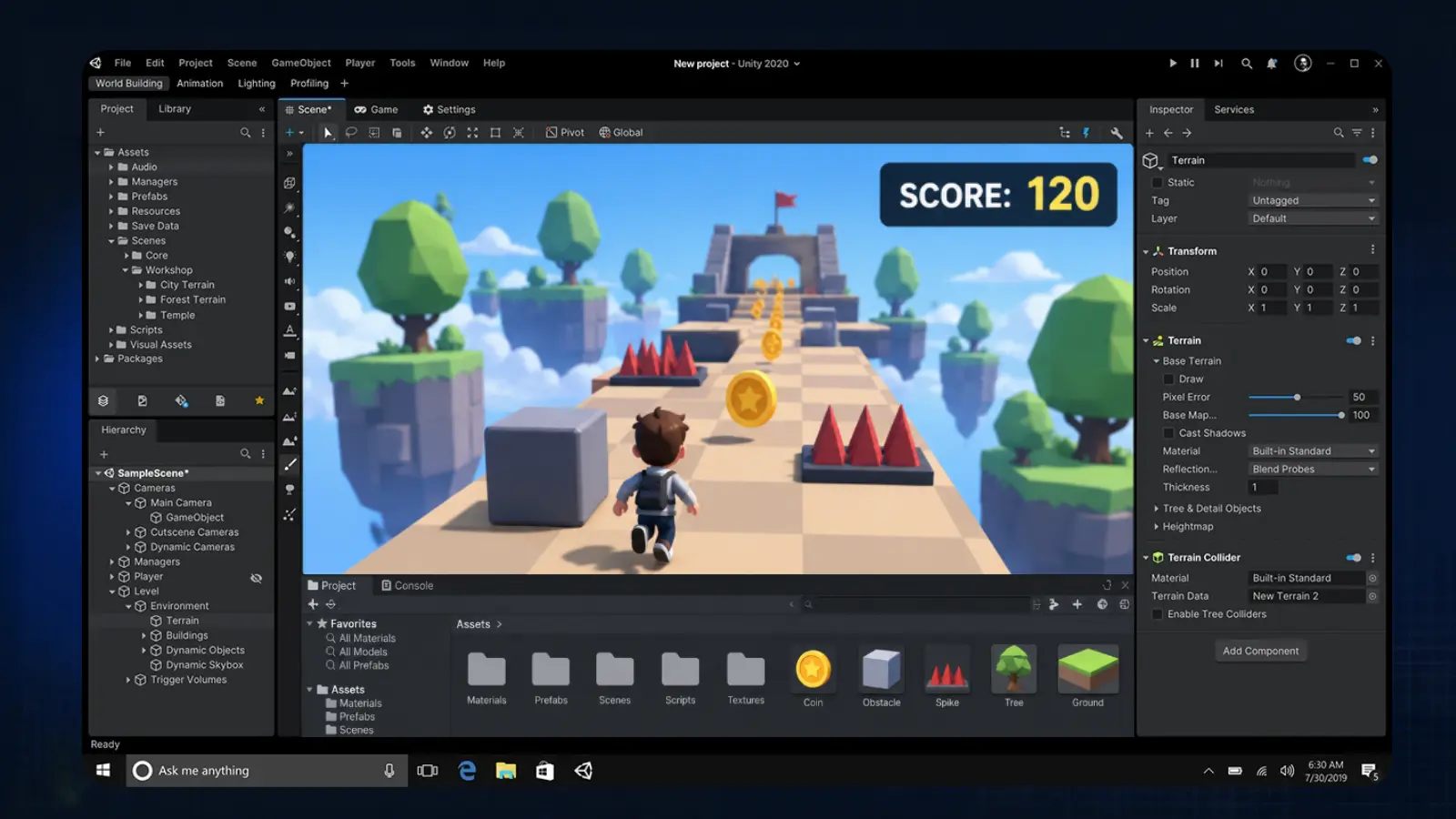Expand the Packages folder in Project tree

[x=97, y=359]
